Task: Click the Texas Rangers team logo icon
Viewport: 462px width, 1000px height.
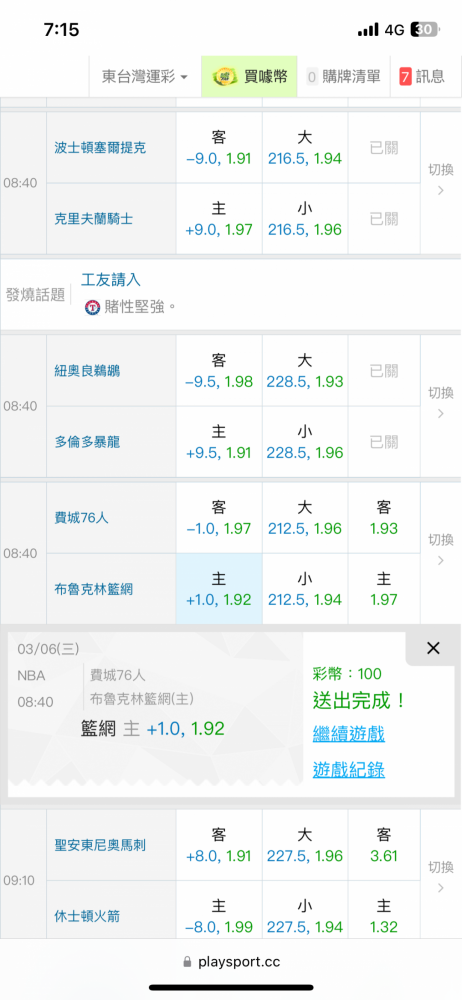Action: [93, 307]
